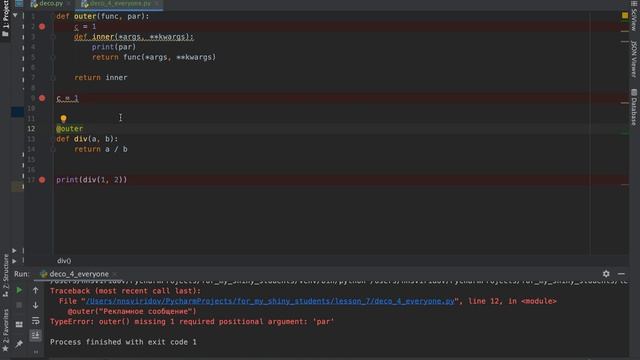Click Python file icon on deco.py tab

pos(34,3)
